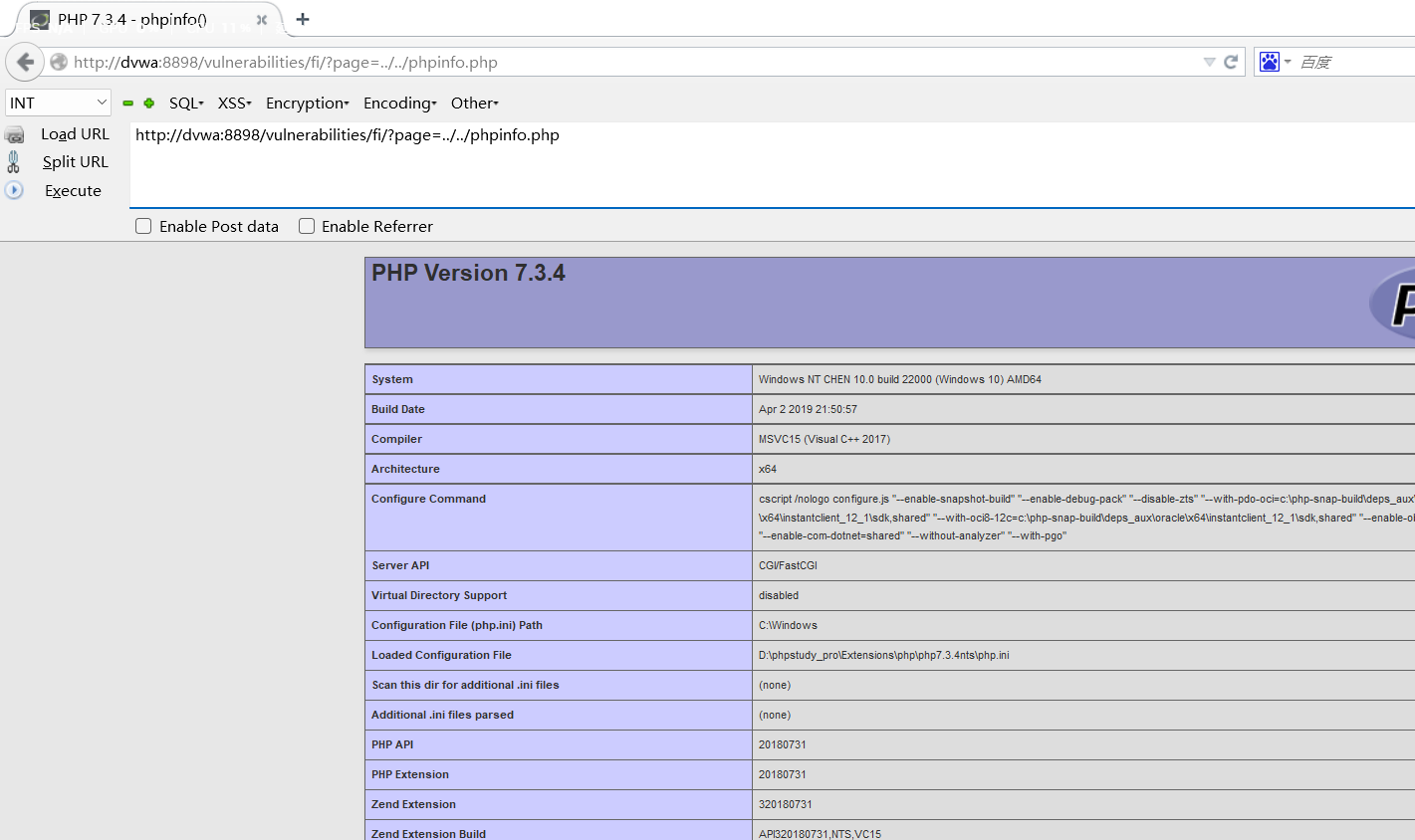Click the browser address bar URL
Screen dimensions: 1415x840
tap(286, 62)
